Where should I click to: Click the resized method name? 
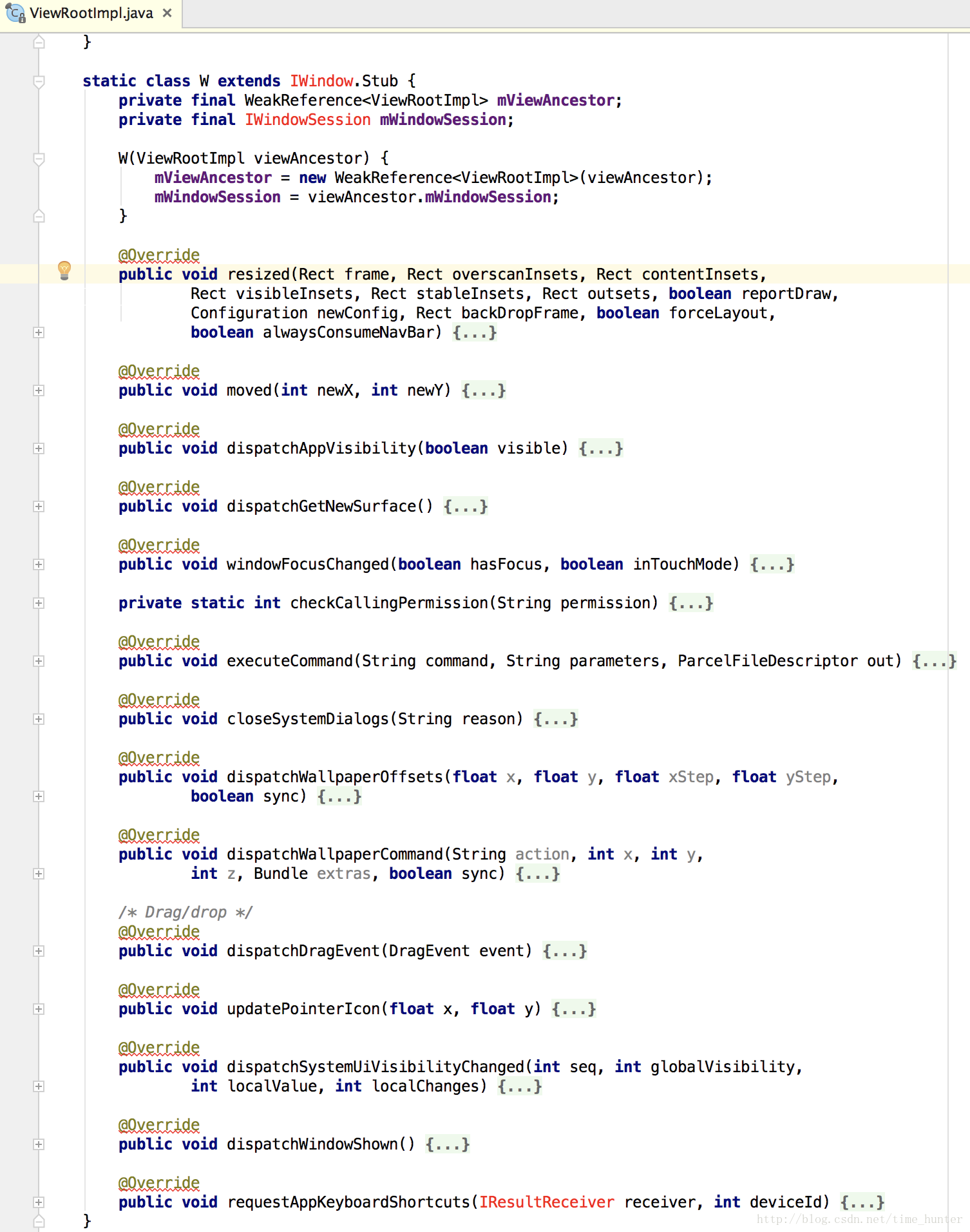pos(258,274)
